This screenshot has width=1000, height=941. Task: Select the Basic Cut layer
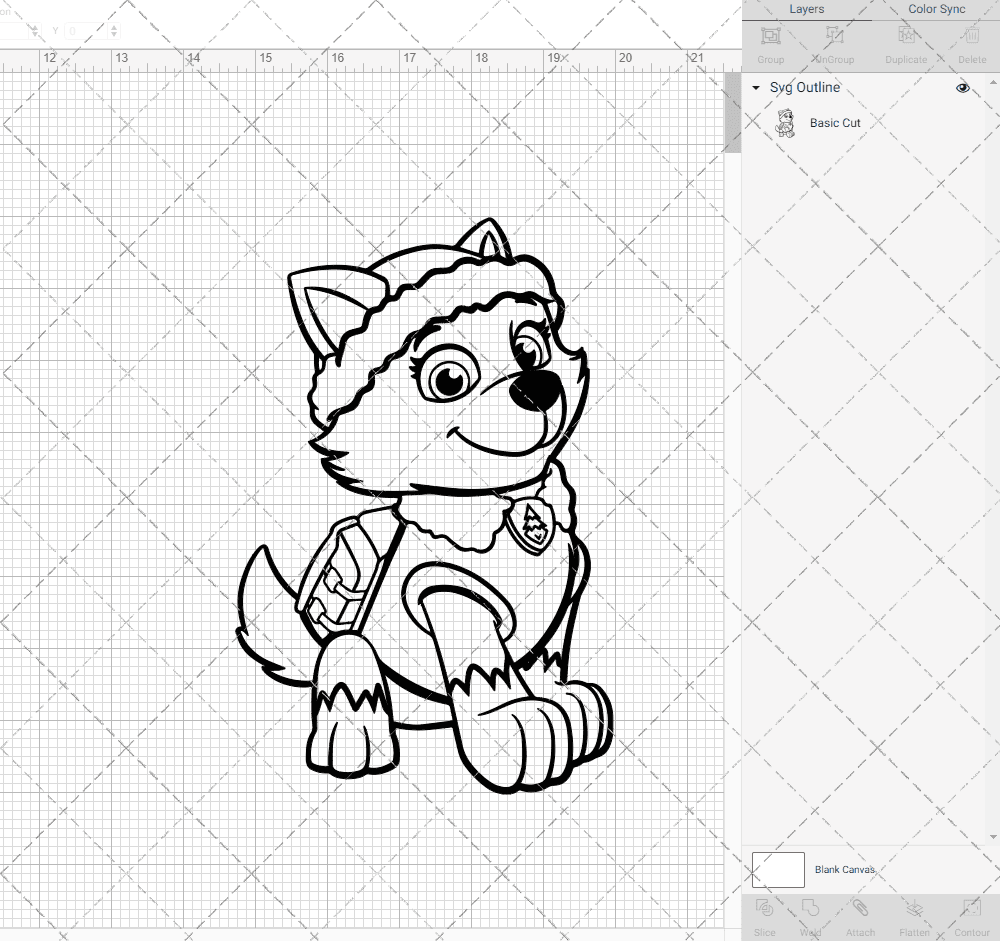pyautogui.click(x=835, y=122)
